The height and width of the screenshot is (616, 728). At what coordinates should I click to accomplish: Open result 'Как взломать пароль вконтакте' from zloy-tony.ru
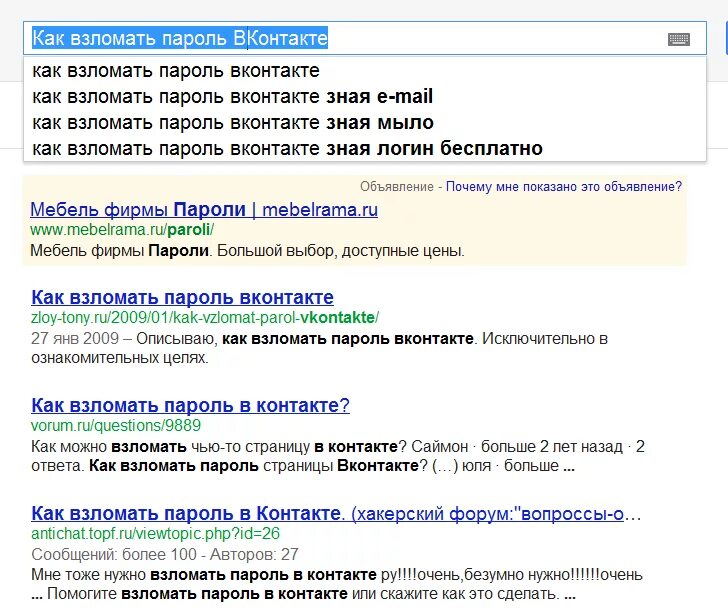point(182,298)
